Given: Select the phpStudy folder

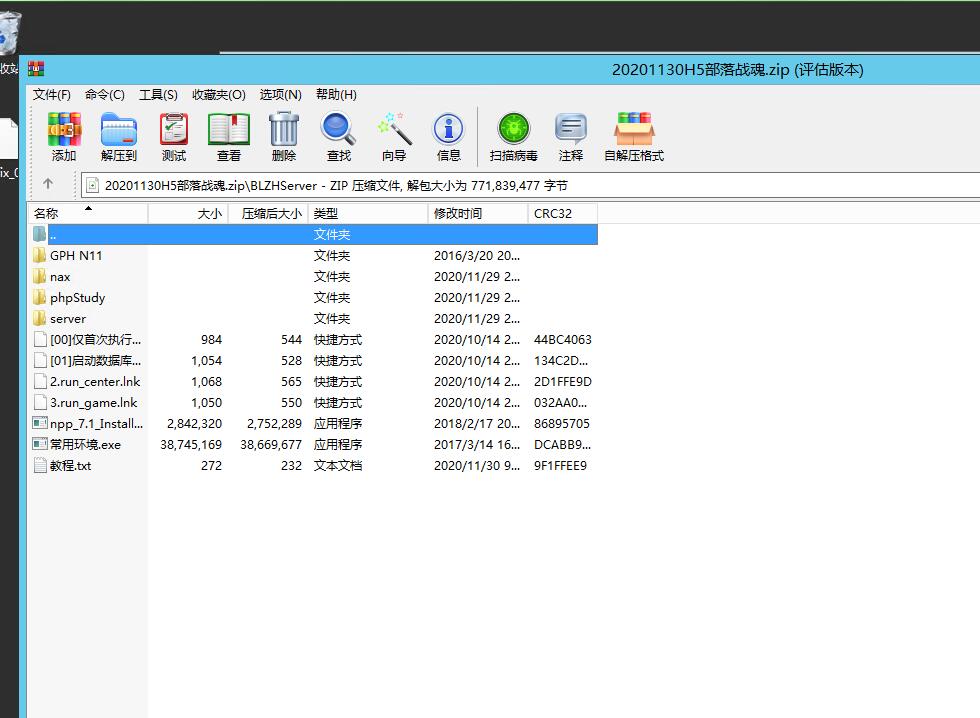Looking at the screenshot, I should tap(77, 298).
